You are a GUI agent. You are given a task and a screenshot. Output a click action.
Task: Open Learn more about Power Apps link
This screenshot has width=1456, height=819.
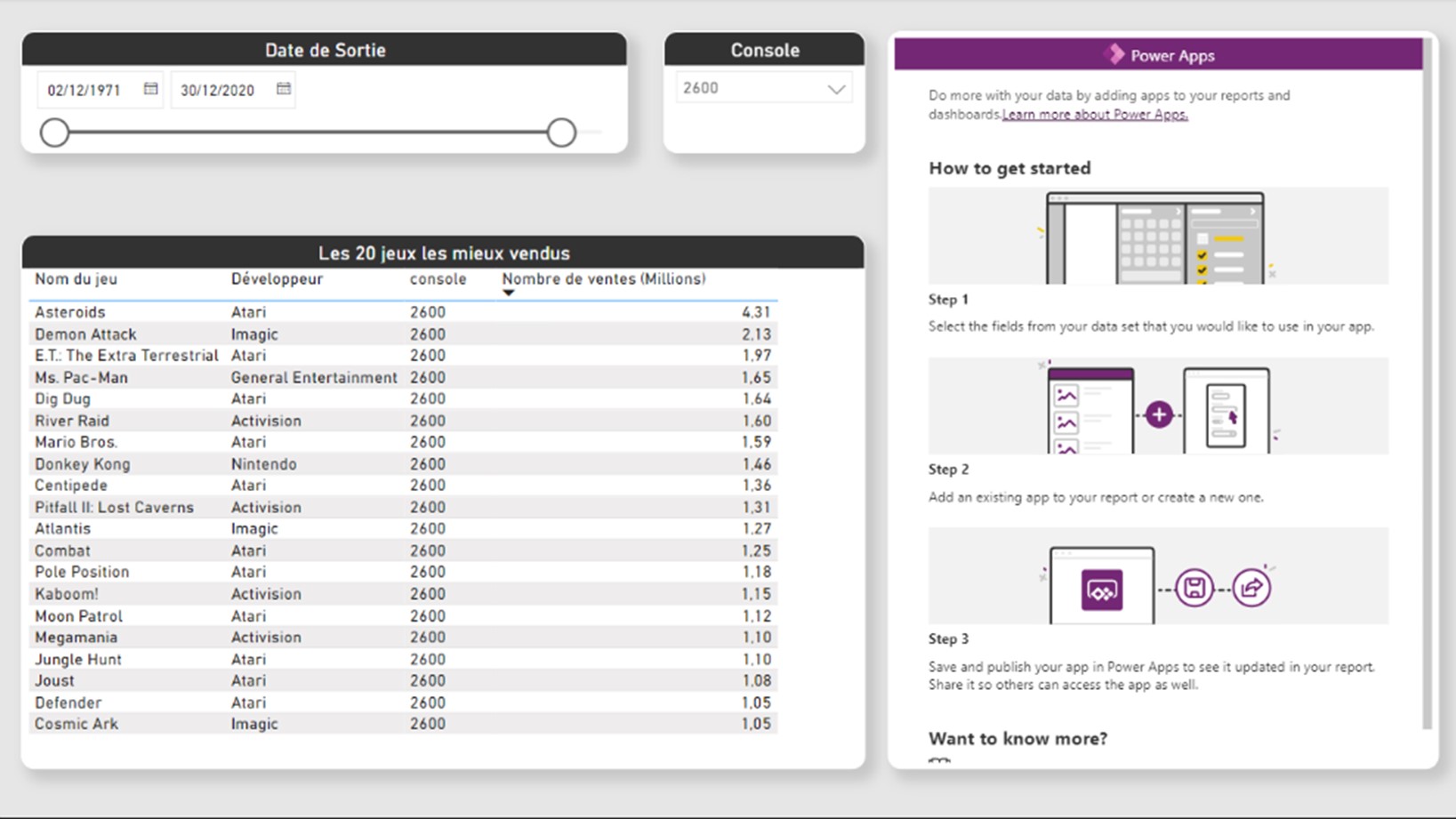tap(1095, 115)
